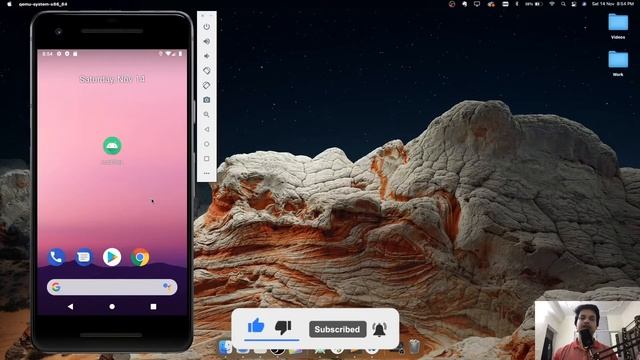Open the Messages app in Android dock
This screenshot has width=640, height=360.
[x=84, y=257]
